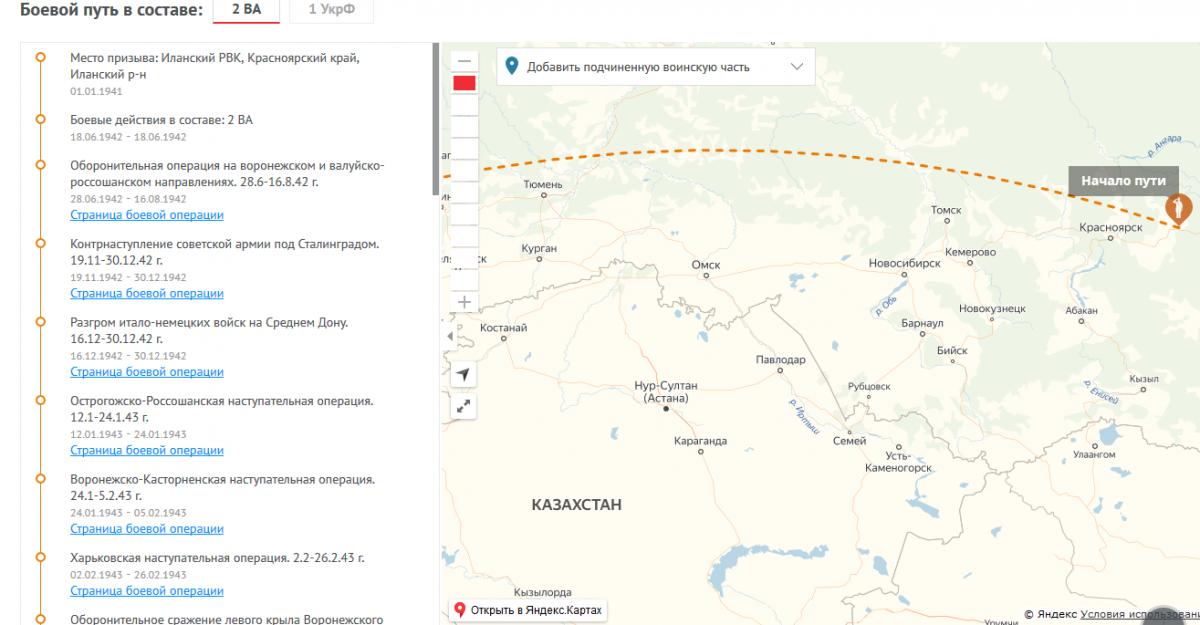The image size is (1200, 625).
Task: Open battle operation page for Middle Don rout
Action: pos(147,371)
